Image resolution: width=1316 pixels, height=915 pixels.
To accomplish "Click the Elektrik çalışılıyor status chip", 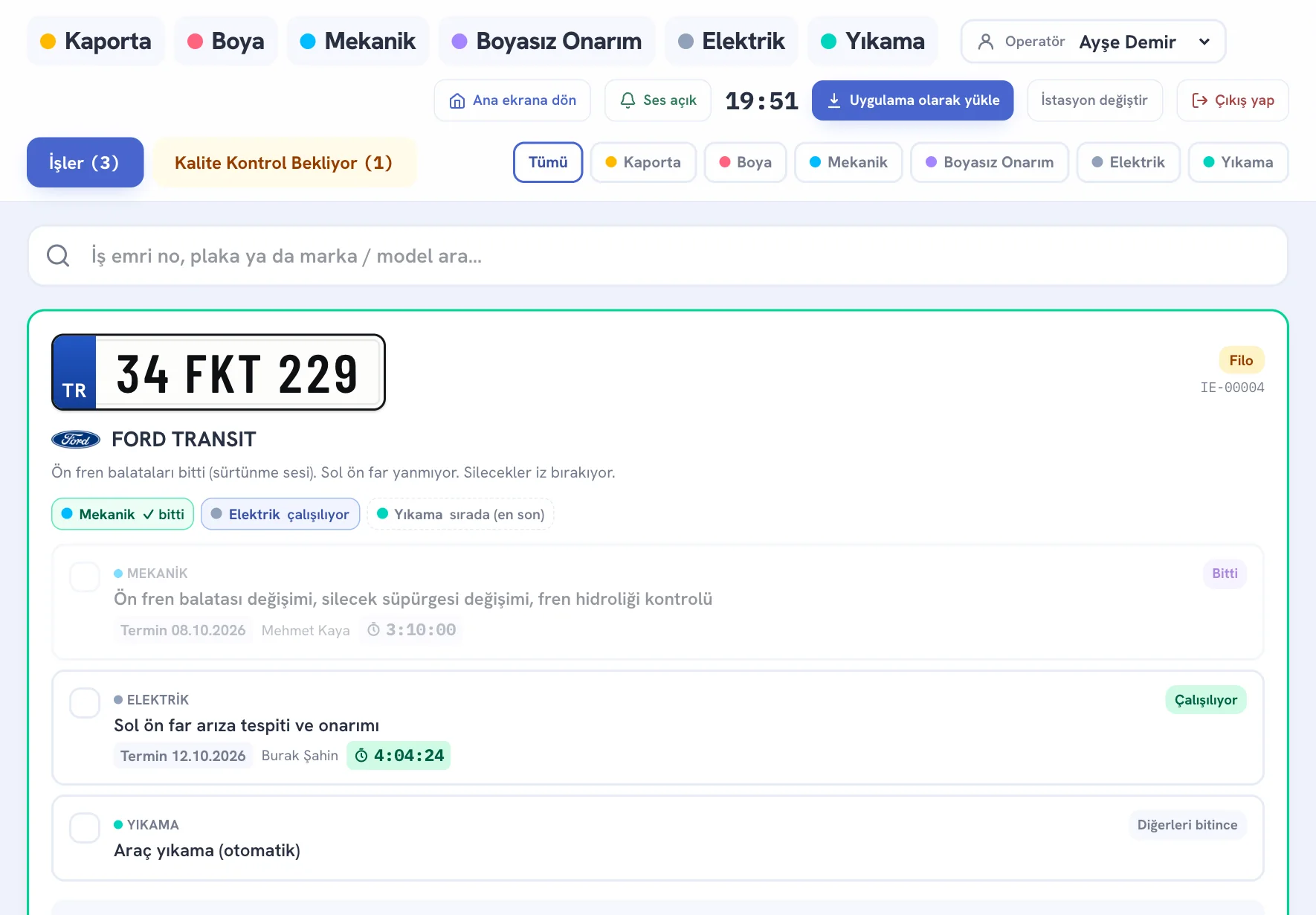I will tap(280, 514).
